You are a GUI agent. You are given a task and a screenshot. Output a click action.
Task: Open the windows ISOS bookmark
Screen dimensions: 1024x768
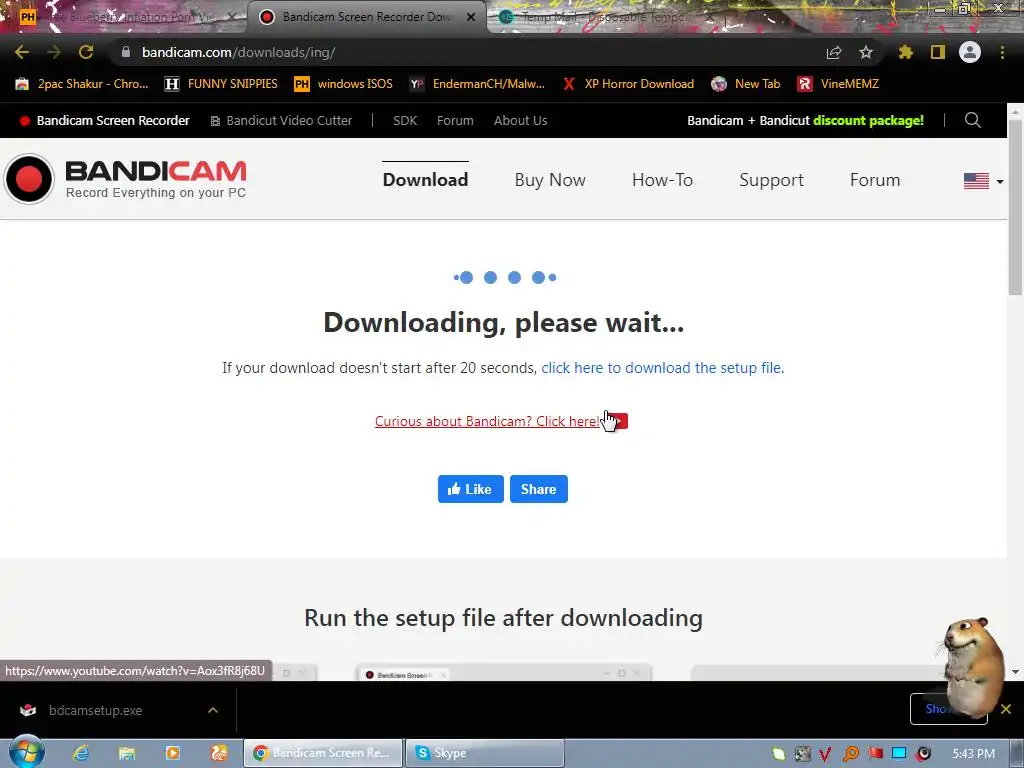coord(344,84)
